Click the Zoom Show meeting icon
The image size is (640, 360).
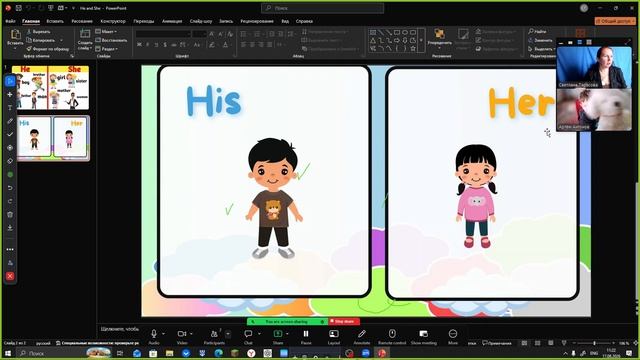[x=424, y=334]
